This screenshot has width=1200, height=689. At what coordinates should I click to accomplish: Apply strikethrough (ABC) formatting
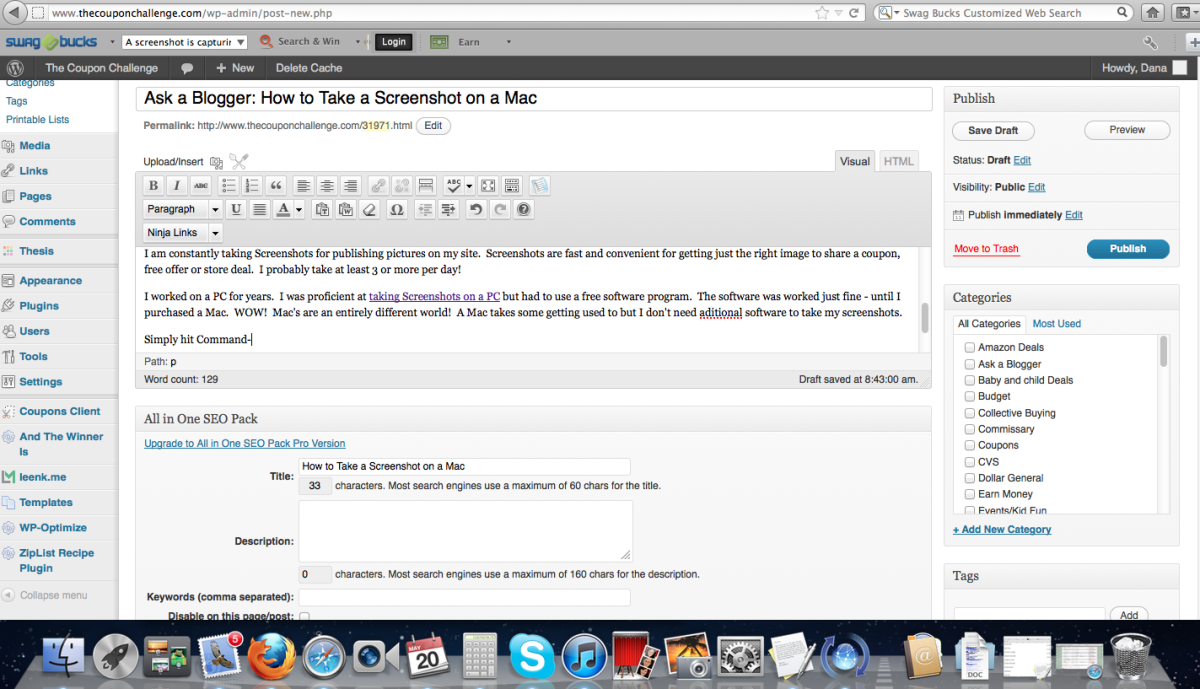coord(201,185)
